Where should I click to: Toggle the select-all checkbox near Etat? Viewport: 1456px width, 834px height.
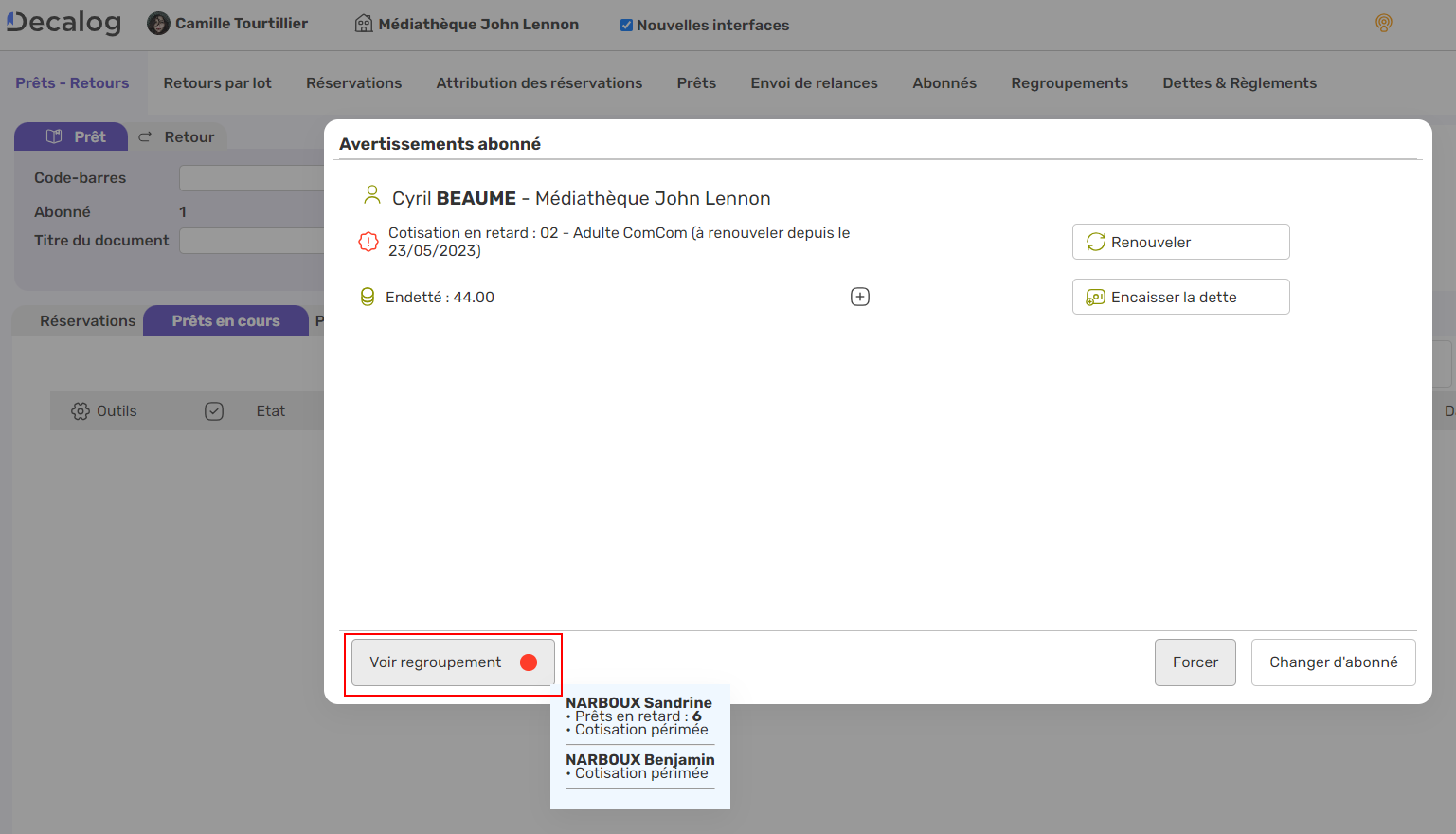pos(214,411)
